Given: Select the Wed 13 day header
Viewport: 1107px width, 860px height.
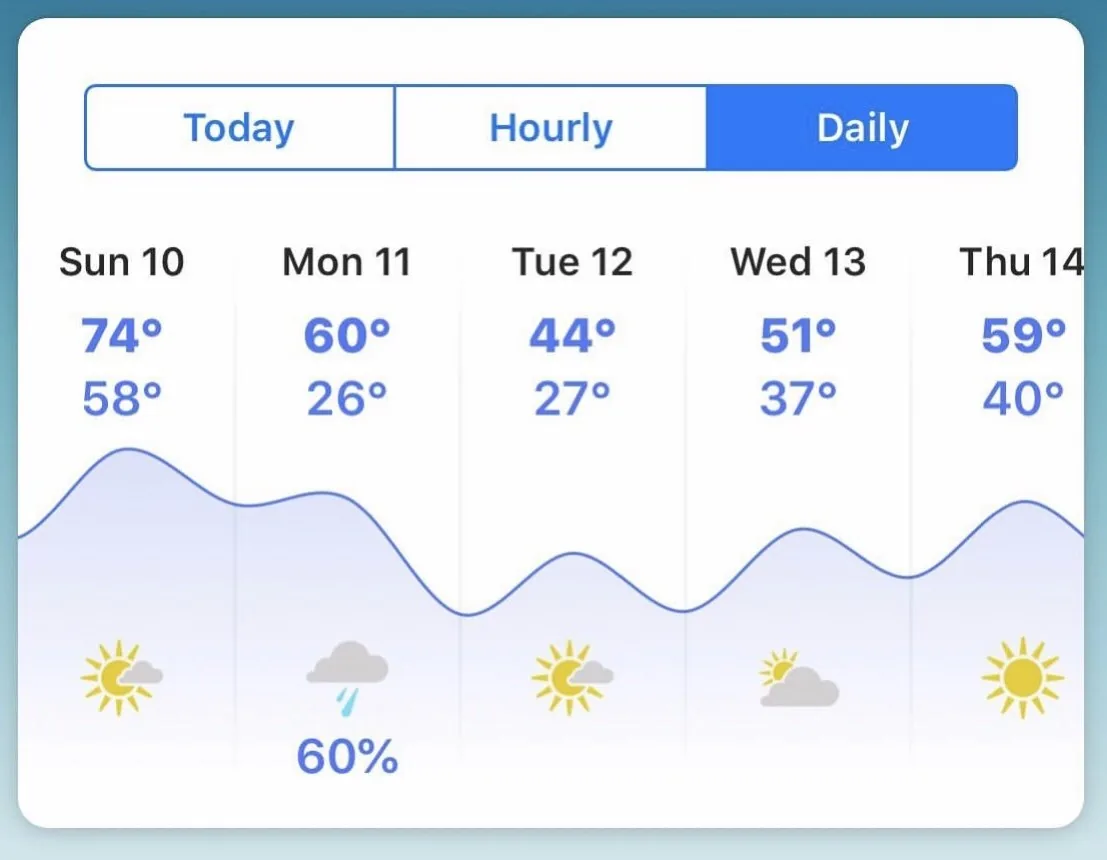Looking at the screenshot, I should 798,262.
